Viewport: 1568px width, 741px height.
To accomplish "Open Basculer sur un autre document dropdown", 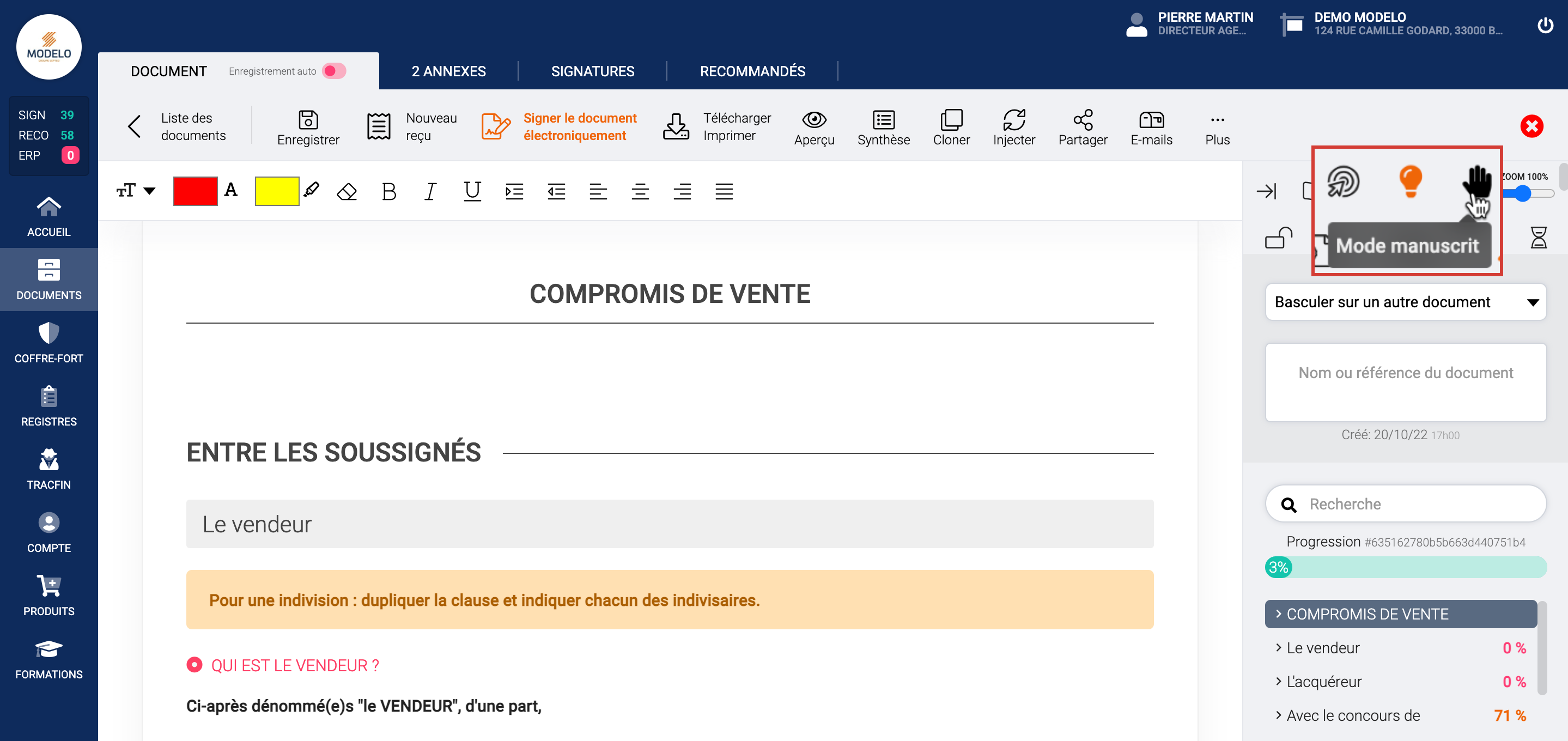I will click(1405, 302).
